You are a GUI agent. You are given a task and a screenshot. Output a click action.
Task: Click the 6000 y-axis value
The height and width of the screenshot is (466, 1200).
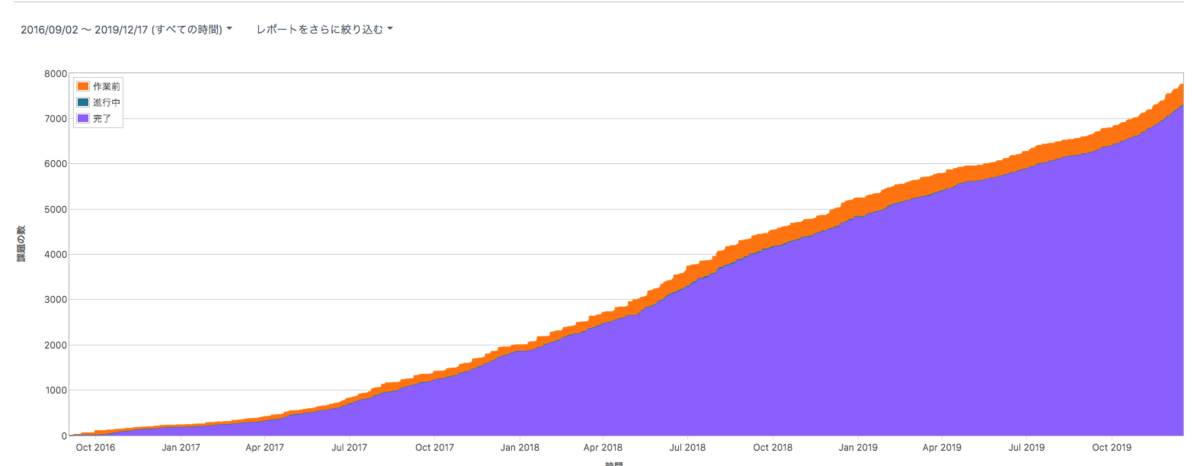tap(55, 164)
